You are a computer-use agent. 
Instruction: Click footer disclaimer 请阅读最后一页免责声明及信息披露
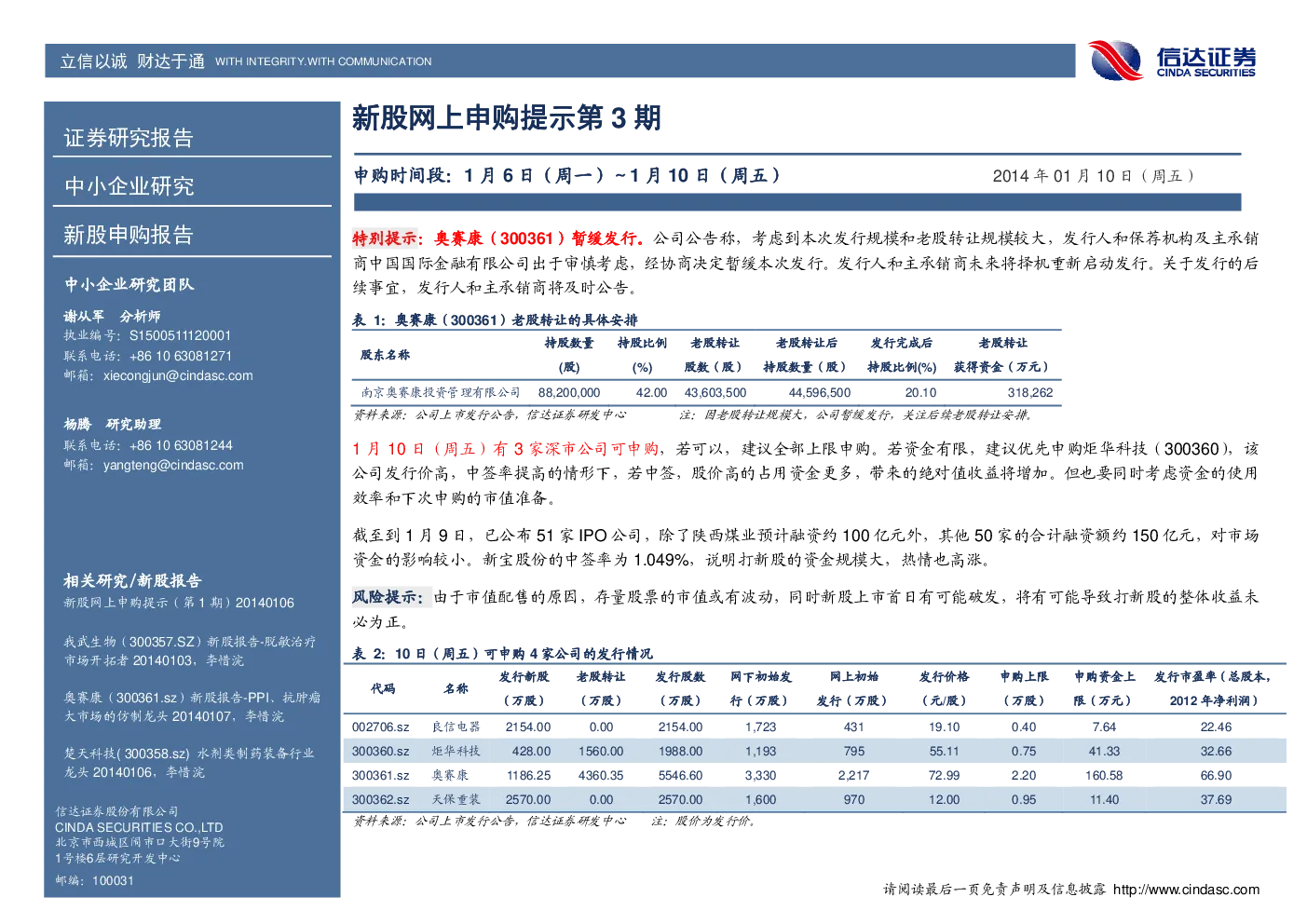pos(995,890)
